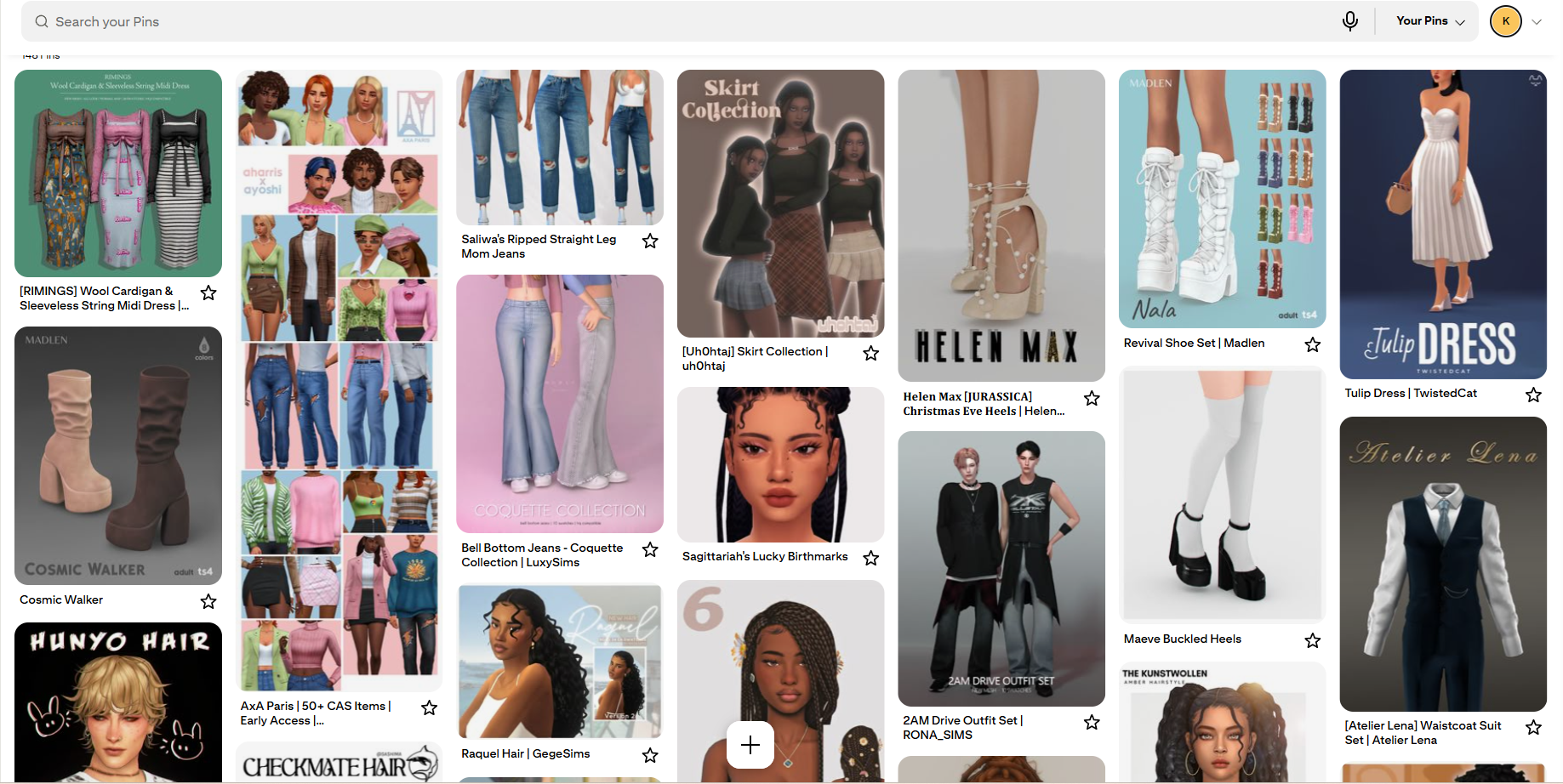
Task: Star the Raquel Hair pin
Action: coord(650,755)
